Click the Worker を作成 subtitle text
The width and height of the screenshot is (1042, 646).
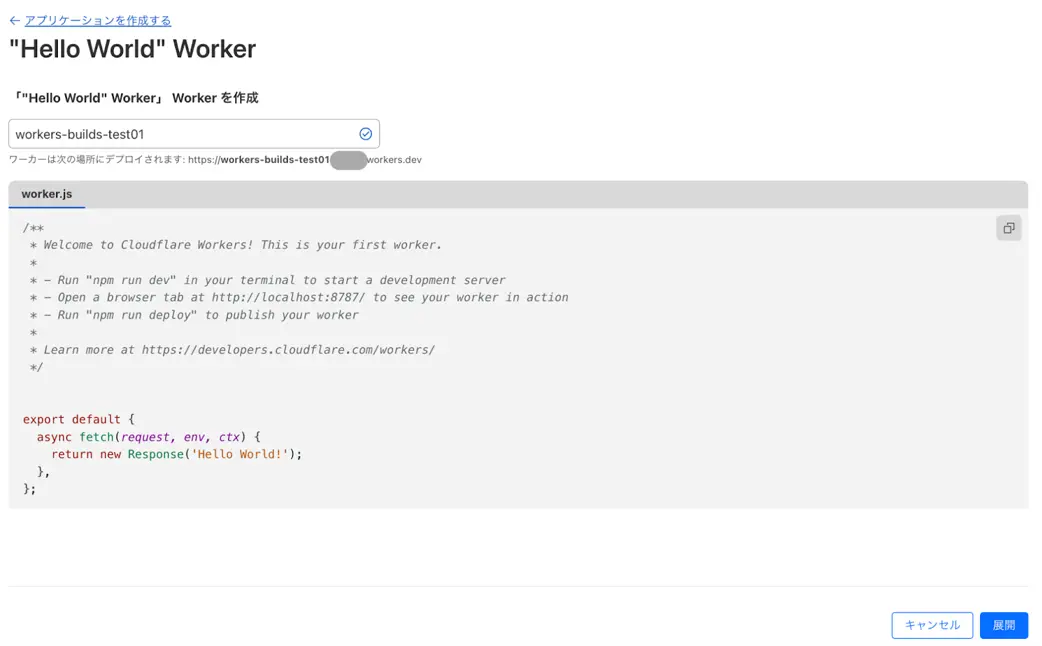click(x=135, y=98)
